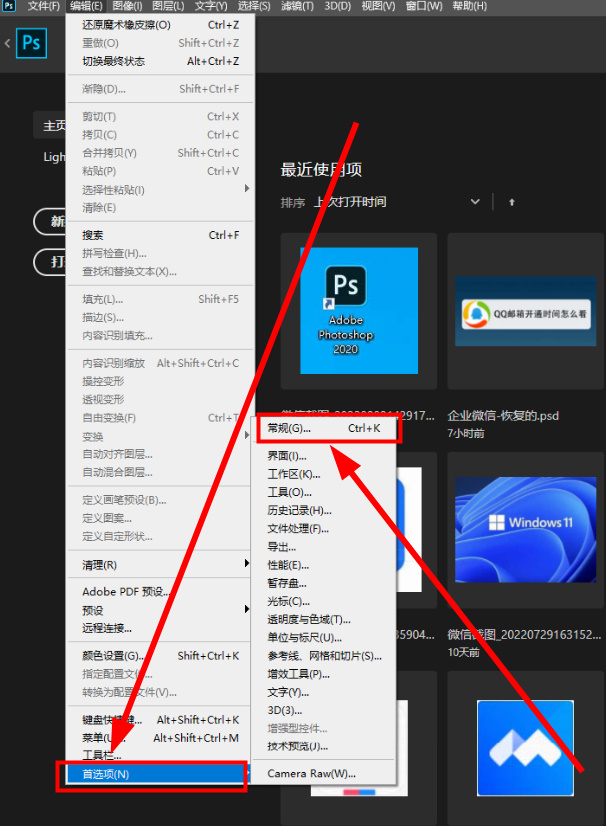The width and height of the screenshot is (606, 826).
Task: Choose 文件处理(F) preferences entry
Action: pos(325,528)
